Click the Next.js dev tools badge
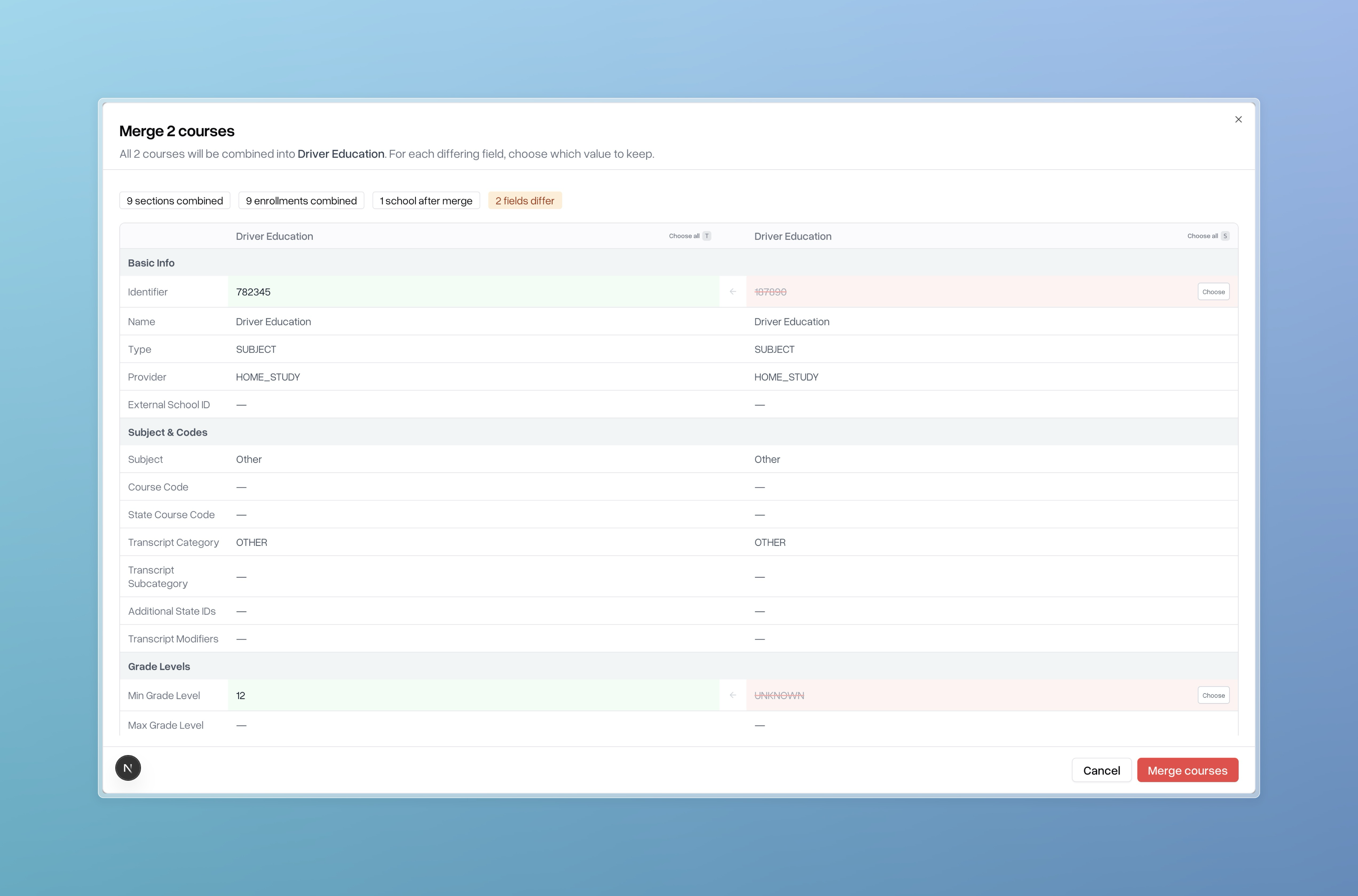1358x896 pixels. [x=128, y=767]
